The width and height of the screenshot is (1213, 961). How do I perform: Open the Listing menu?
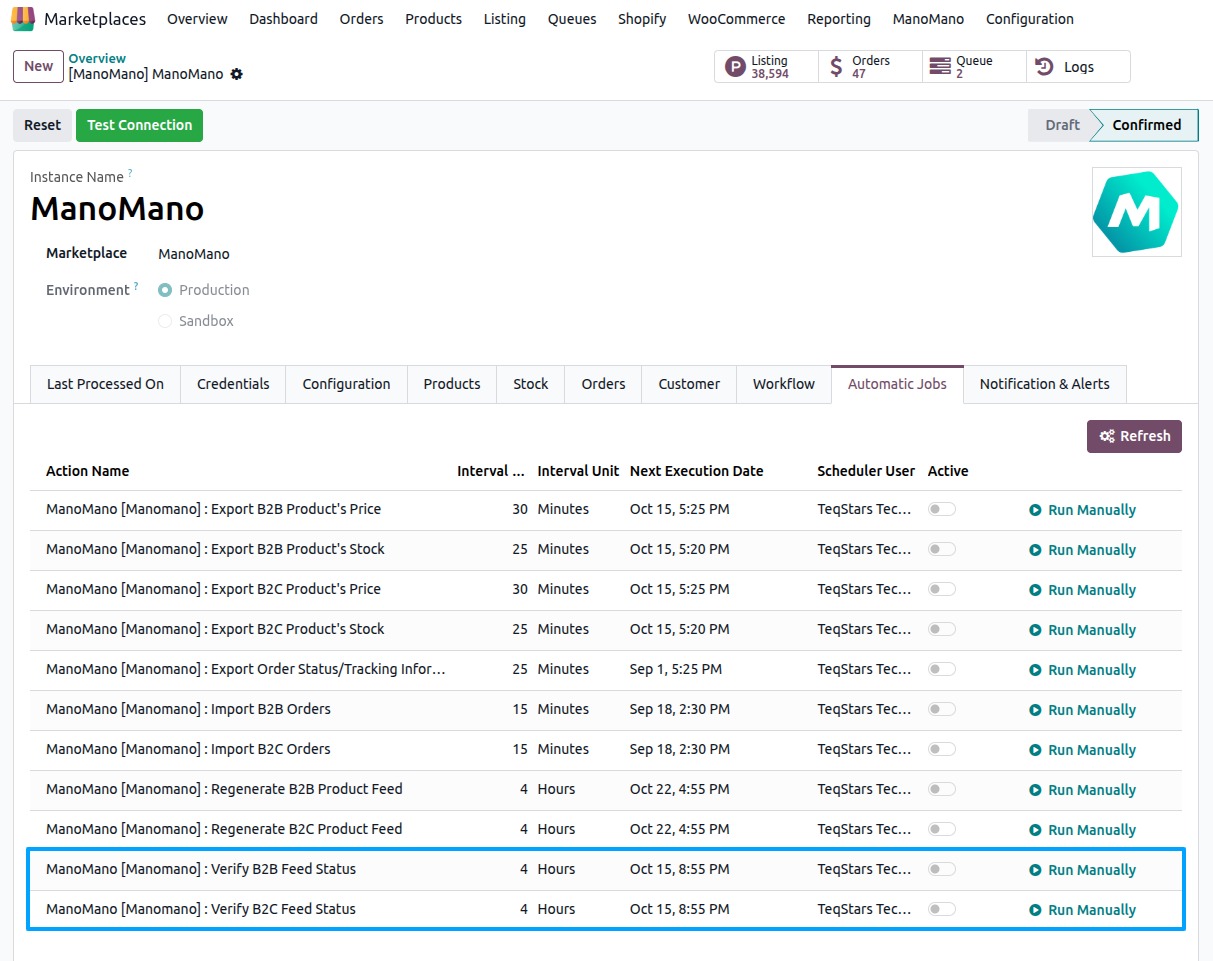coord(504,19)
